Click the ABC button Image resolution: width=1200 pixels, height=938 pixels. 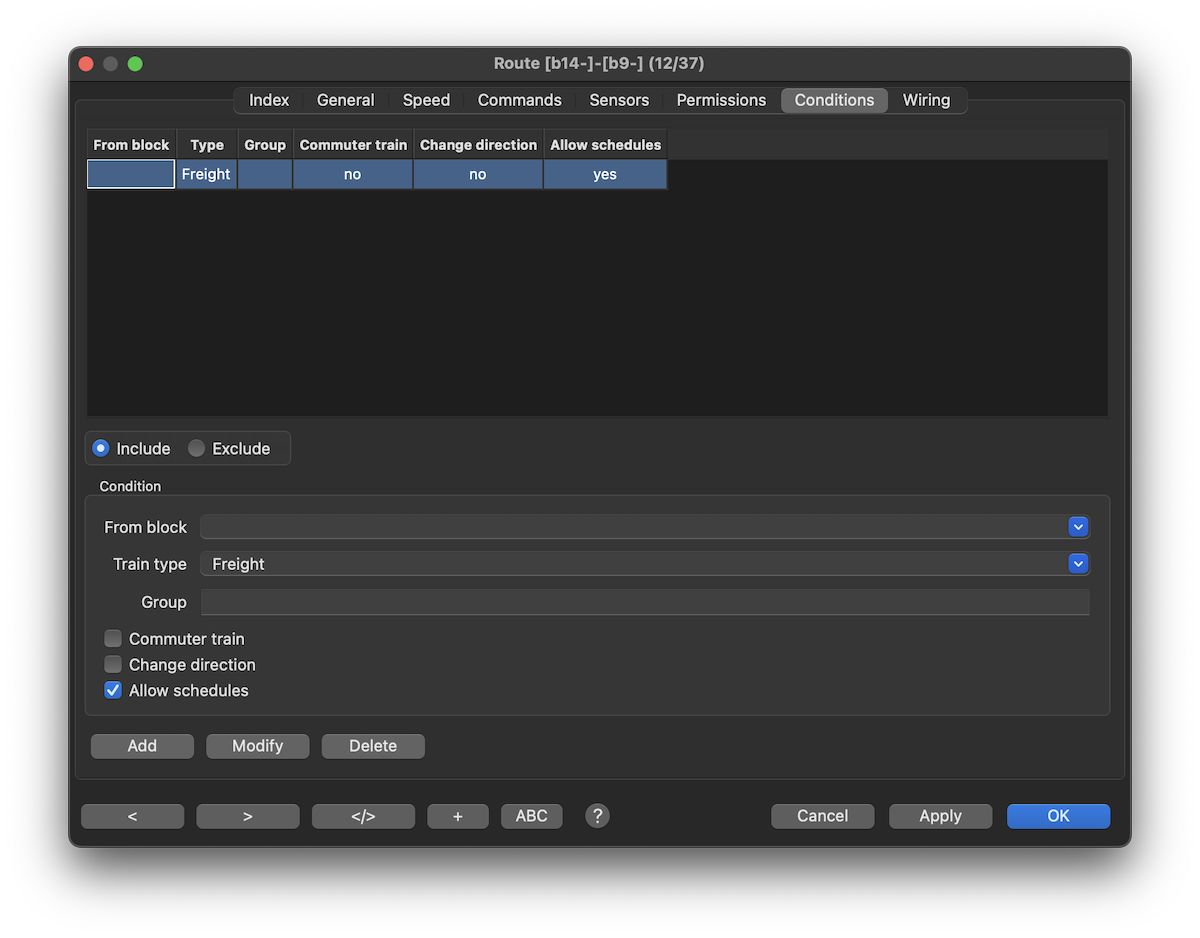coord(531,816)
